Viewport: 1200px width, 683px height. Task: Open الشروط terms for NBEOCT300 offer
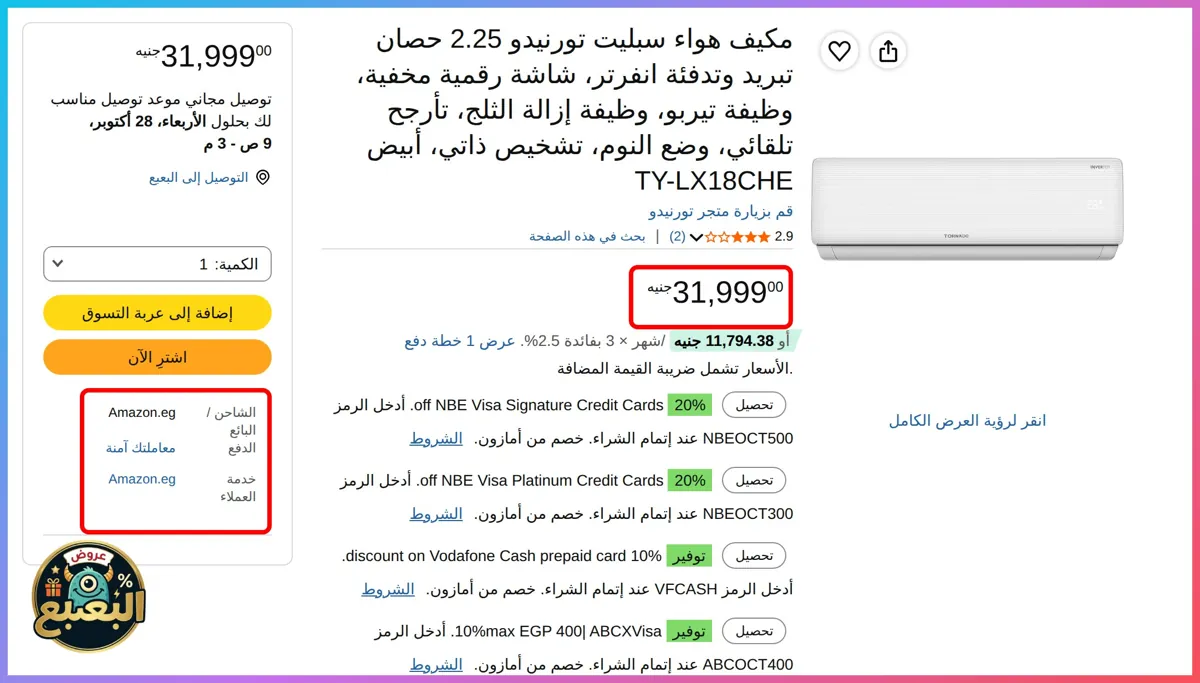coord(436,514)
